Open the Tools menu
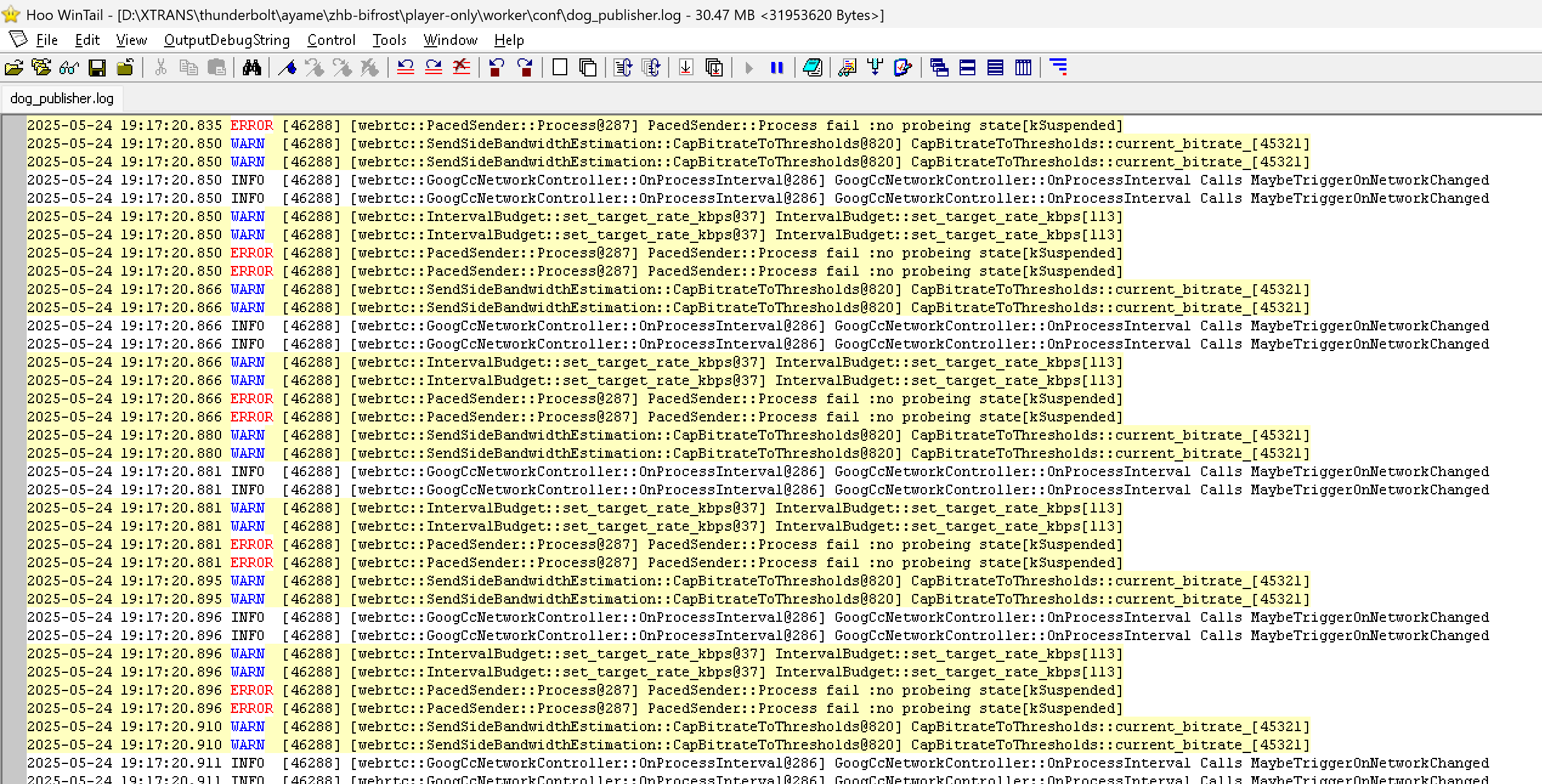 click(x=389, y=40)
